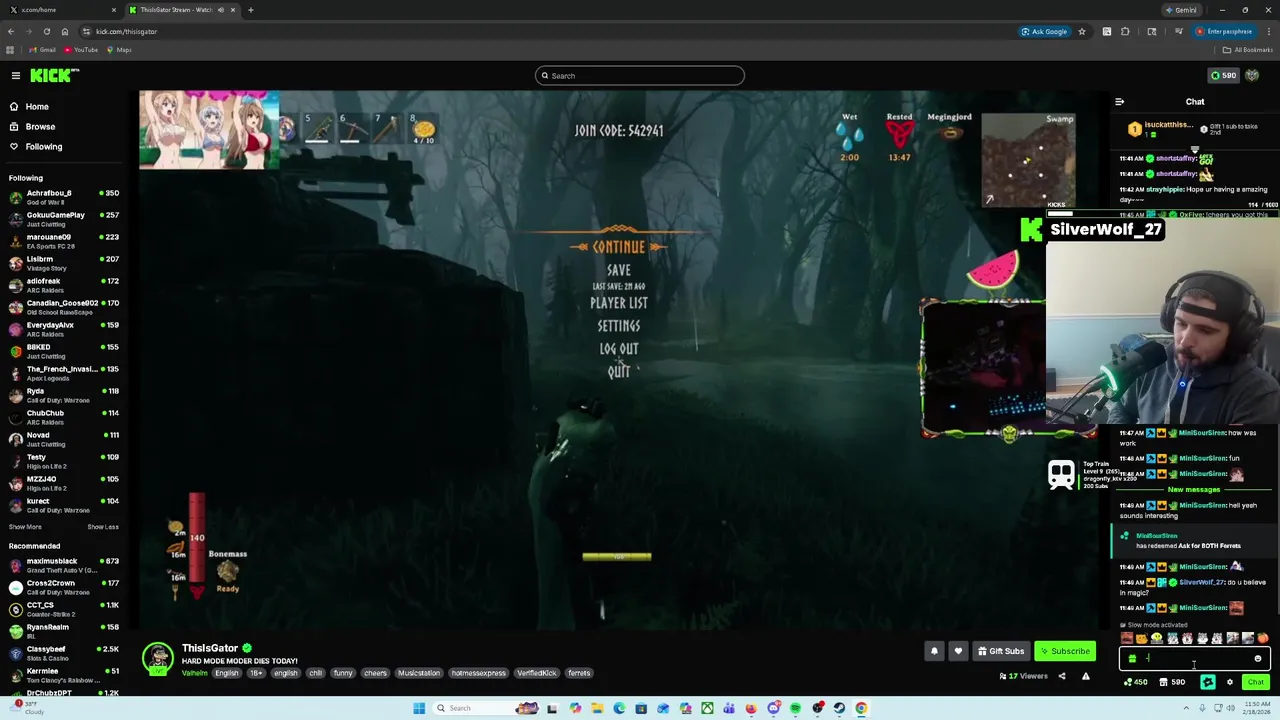The width and height of the screenshot is (1280, 720).
Task: Click the teal ticket rewards icon
Action: click(x=1208, y=683)
